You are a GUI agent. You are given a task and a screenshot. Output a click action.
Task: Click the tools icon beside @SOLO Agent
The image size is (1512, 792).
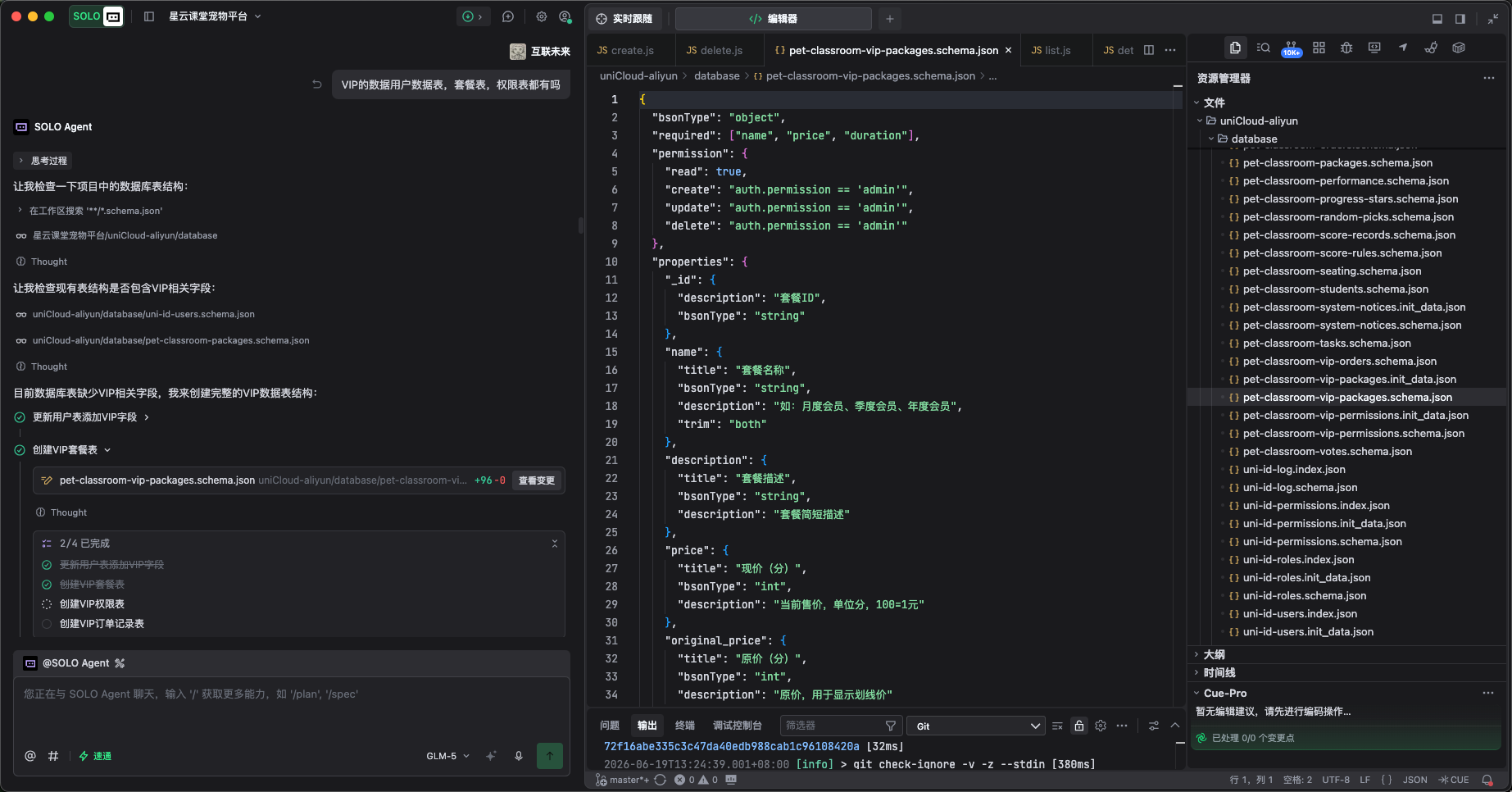[x=120, y=663]
